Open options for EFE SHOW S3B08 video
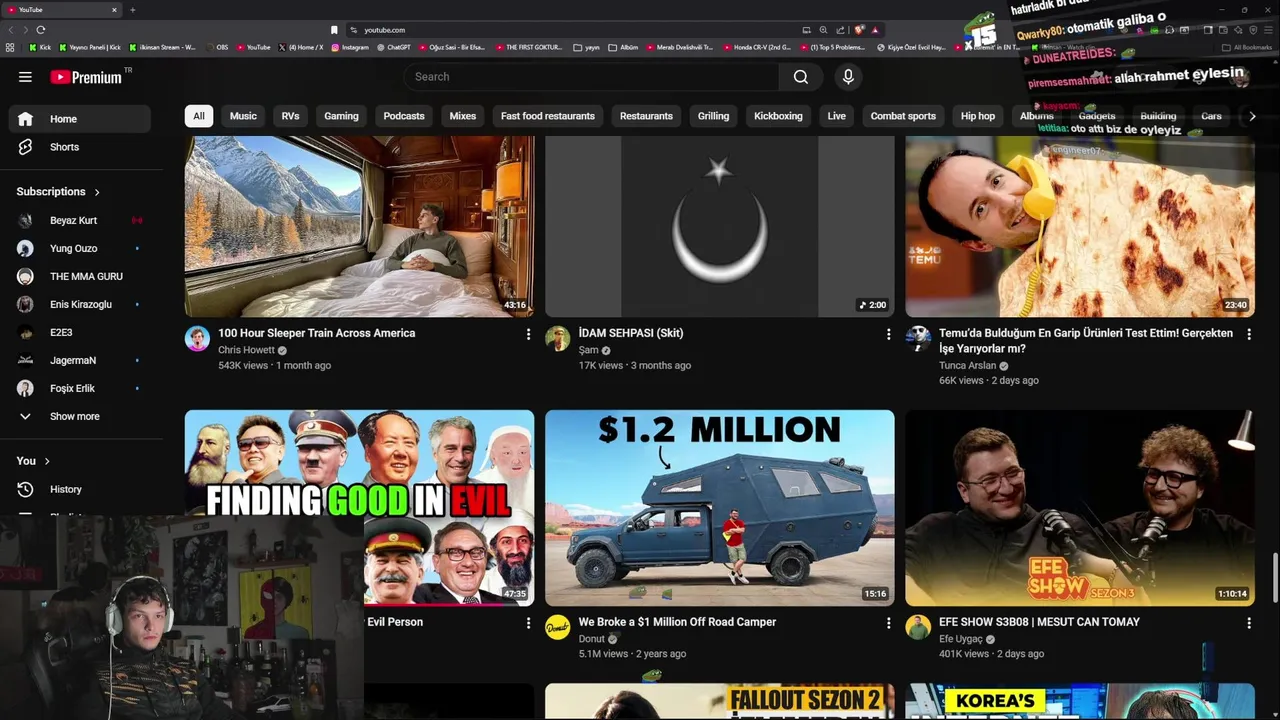 click(1248, 623)
